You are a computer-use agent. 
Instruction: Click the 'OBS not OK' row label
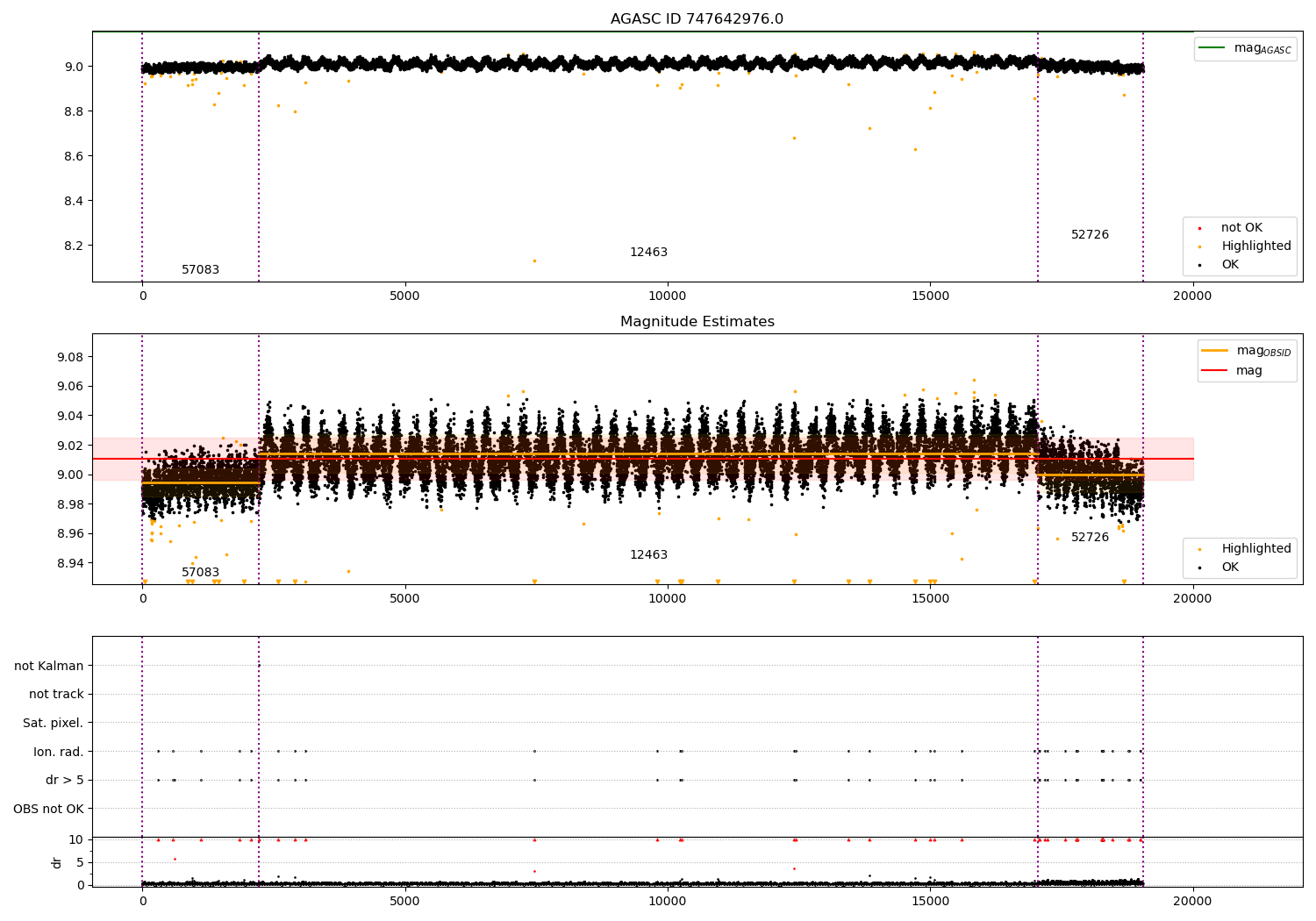click(x=49, y=809)
